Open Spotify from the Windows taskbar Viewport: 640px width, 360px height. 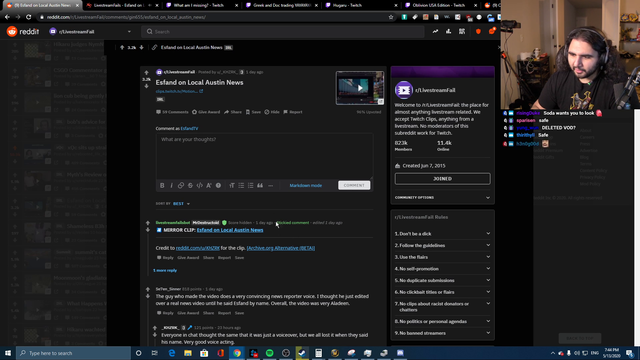click(269, 353)
